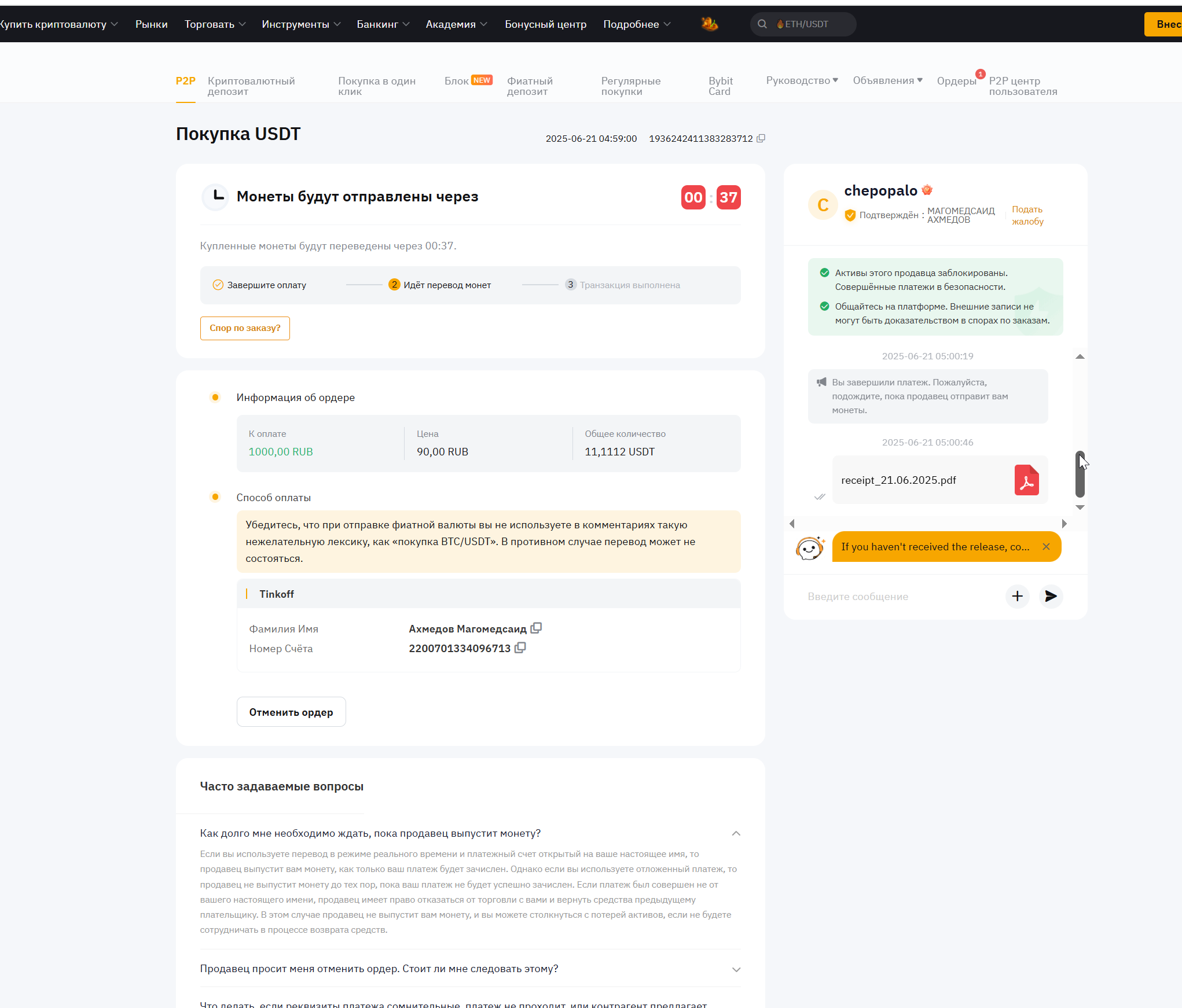Open the Объявления dropdown
The image size is (1182, 1008).
click(x=887, y=80)
